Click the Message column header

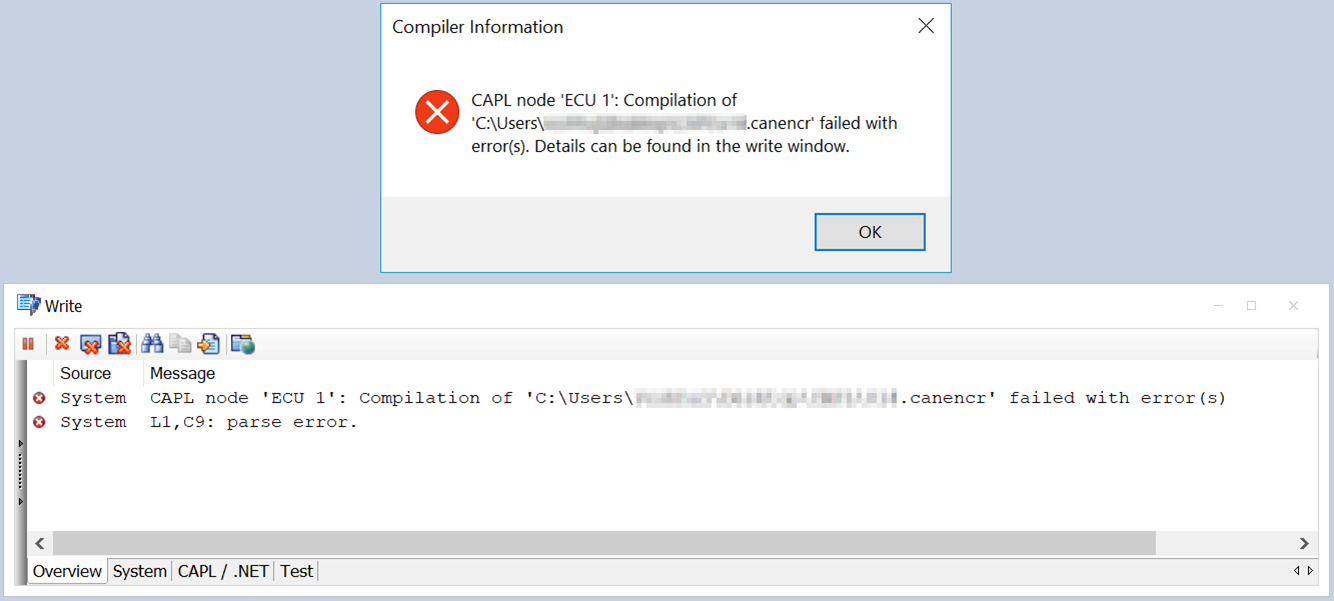click(x=182, y=373)
